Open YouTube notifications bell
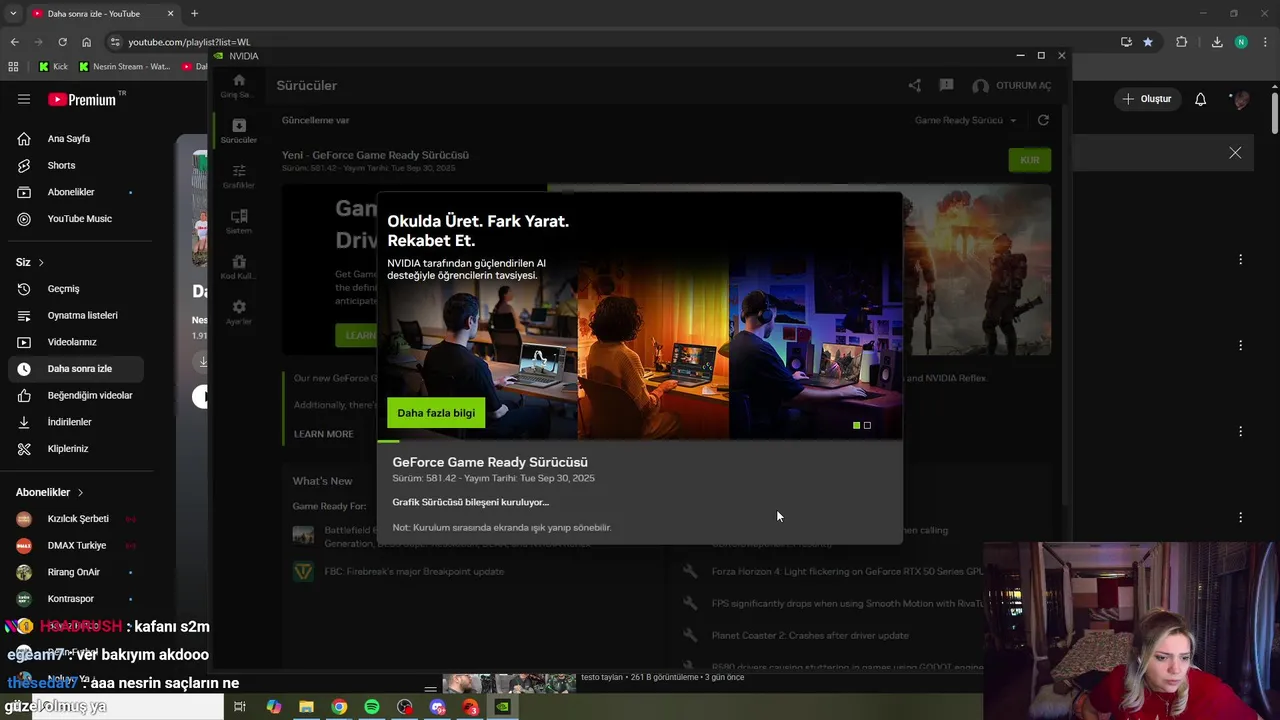1280x720 pixels. click(1200, 99)
